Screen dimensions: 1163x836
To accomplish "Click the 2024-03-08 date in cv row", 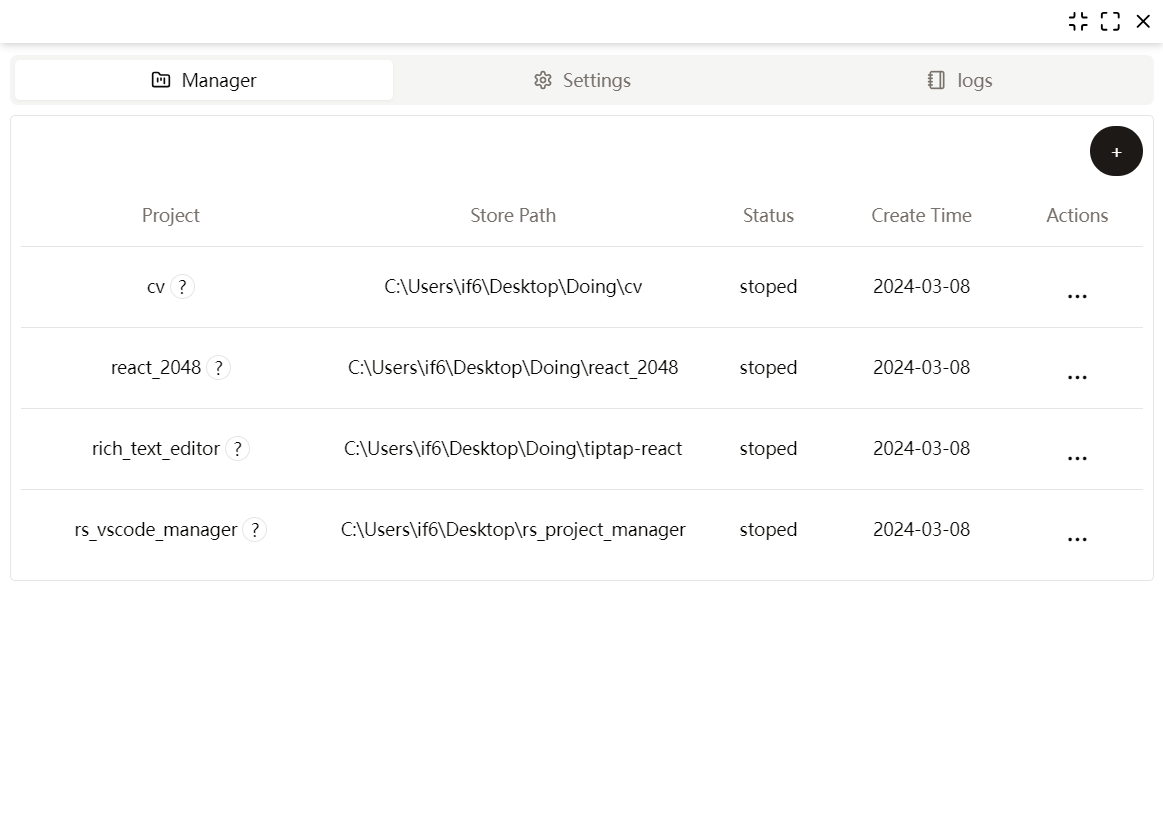I will pos(921,286).
